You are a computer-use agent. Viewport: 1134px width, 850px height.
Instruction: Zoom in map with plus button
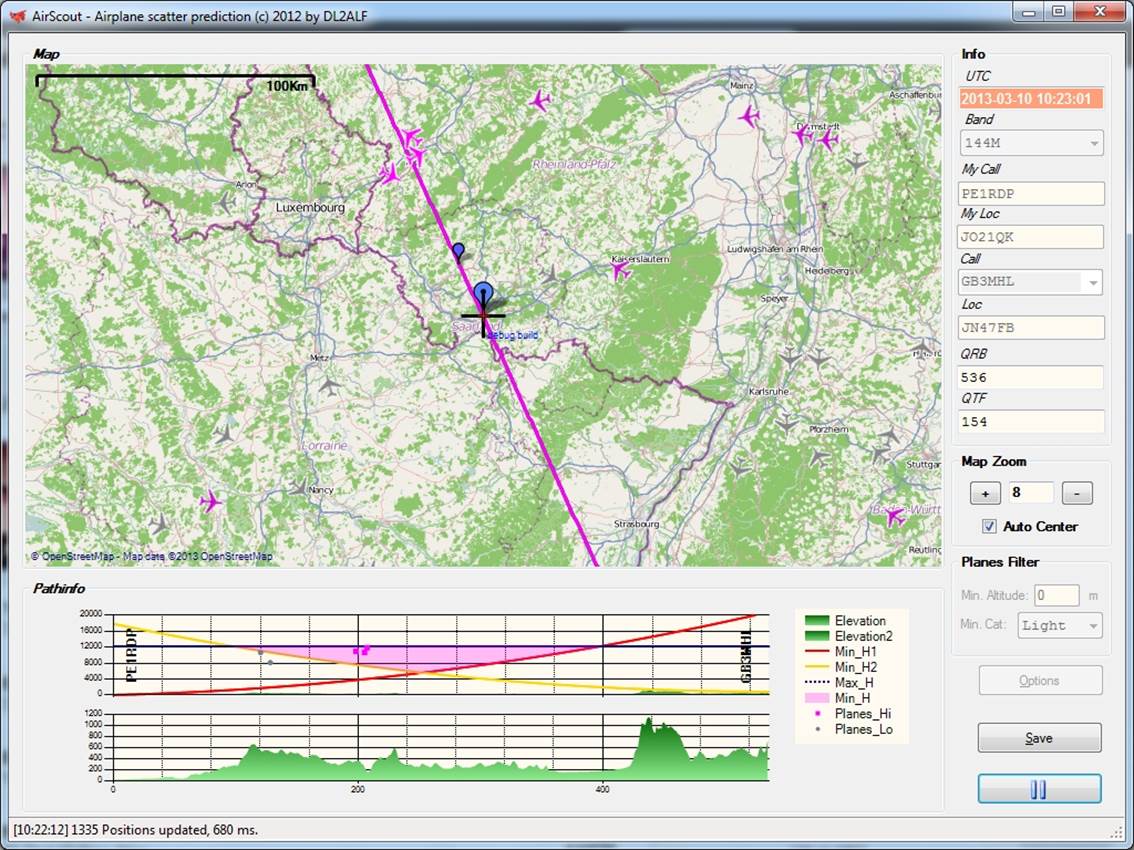point(985,493)
